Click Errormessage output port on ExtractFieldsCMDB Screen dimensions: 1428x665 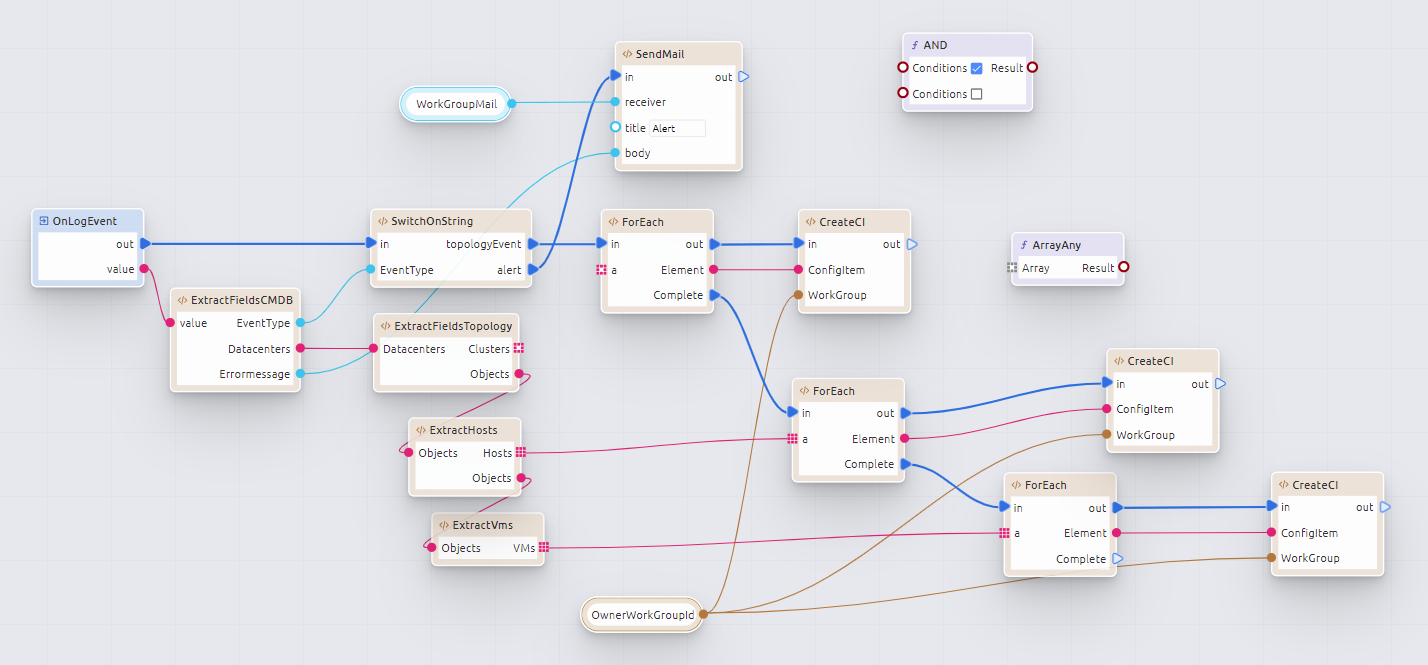(x=300, y=374)
